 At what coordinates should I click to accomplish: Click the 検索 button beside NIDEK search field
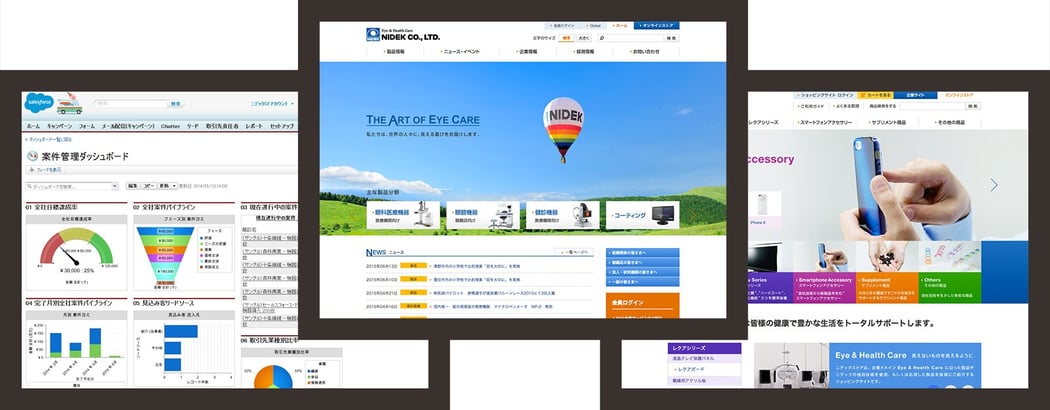point(671,38)
